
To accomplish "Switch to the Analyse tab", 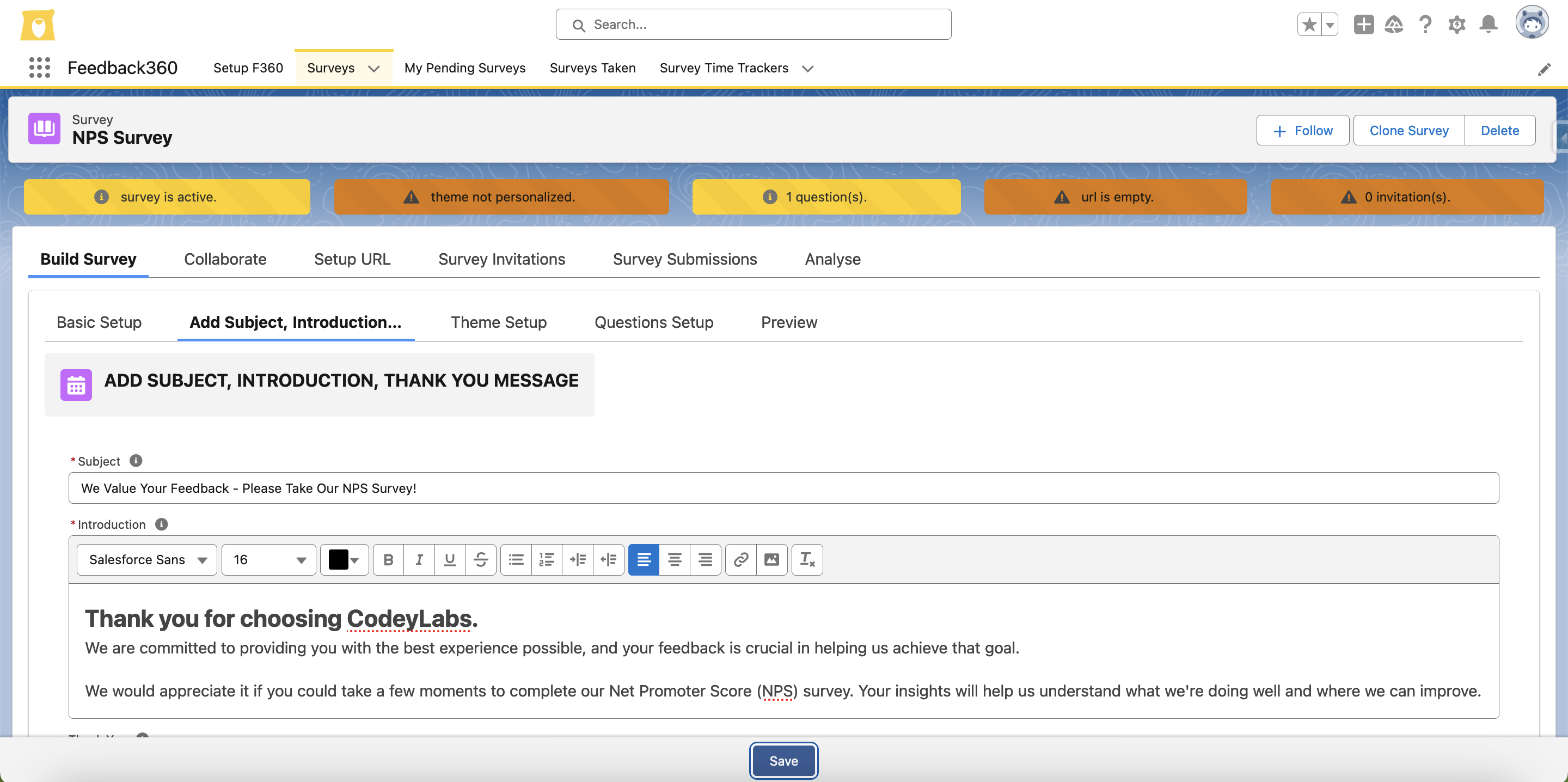I will click(832, 259).
